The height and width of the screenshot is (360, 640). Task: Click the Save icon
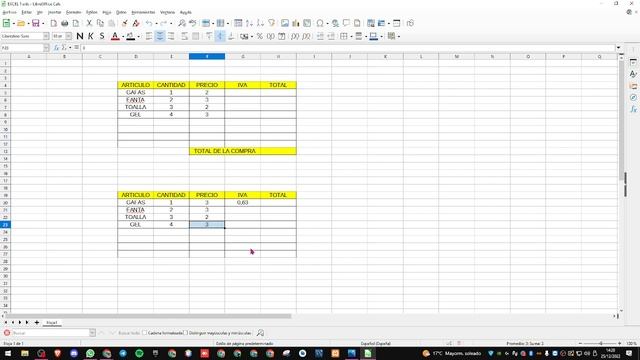(x=36, y=23)
